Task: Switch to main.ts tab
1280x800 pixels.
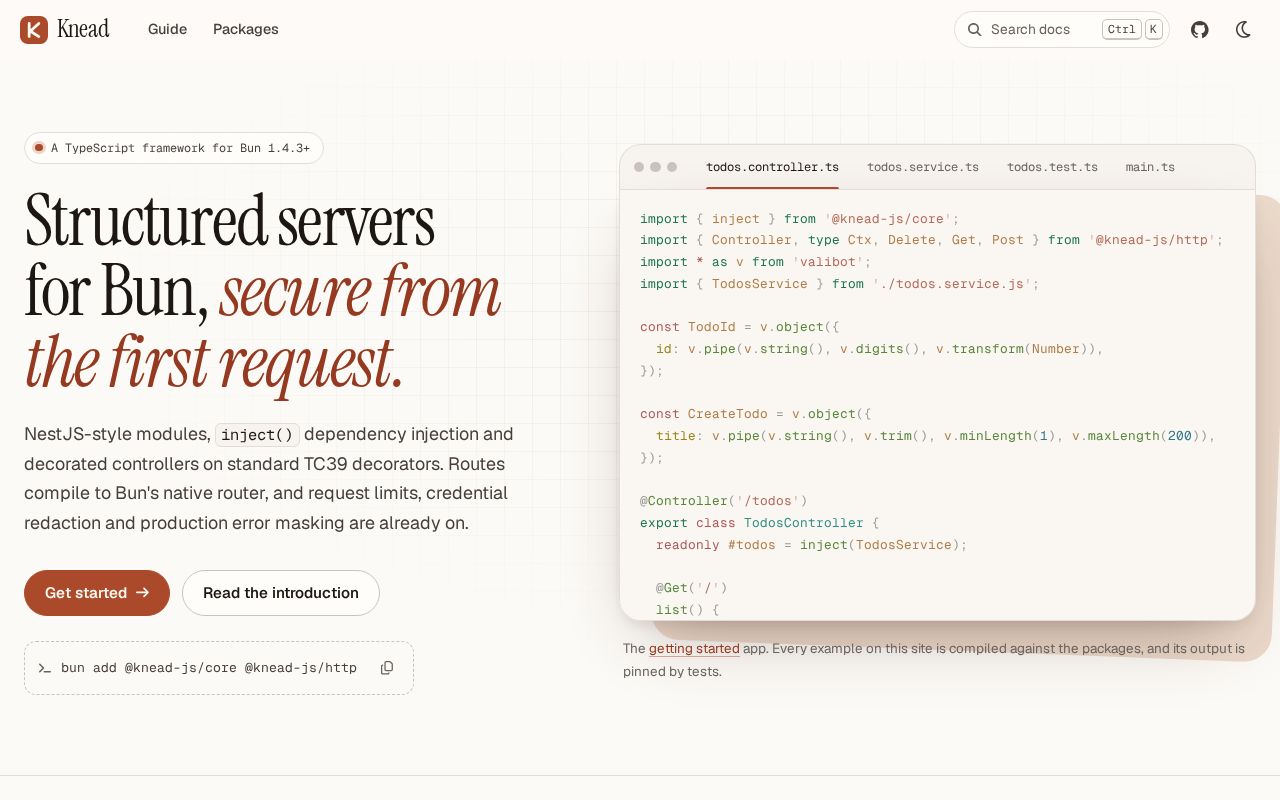Action: (x=1150, y=167)
